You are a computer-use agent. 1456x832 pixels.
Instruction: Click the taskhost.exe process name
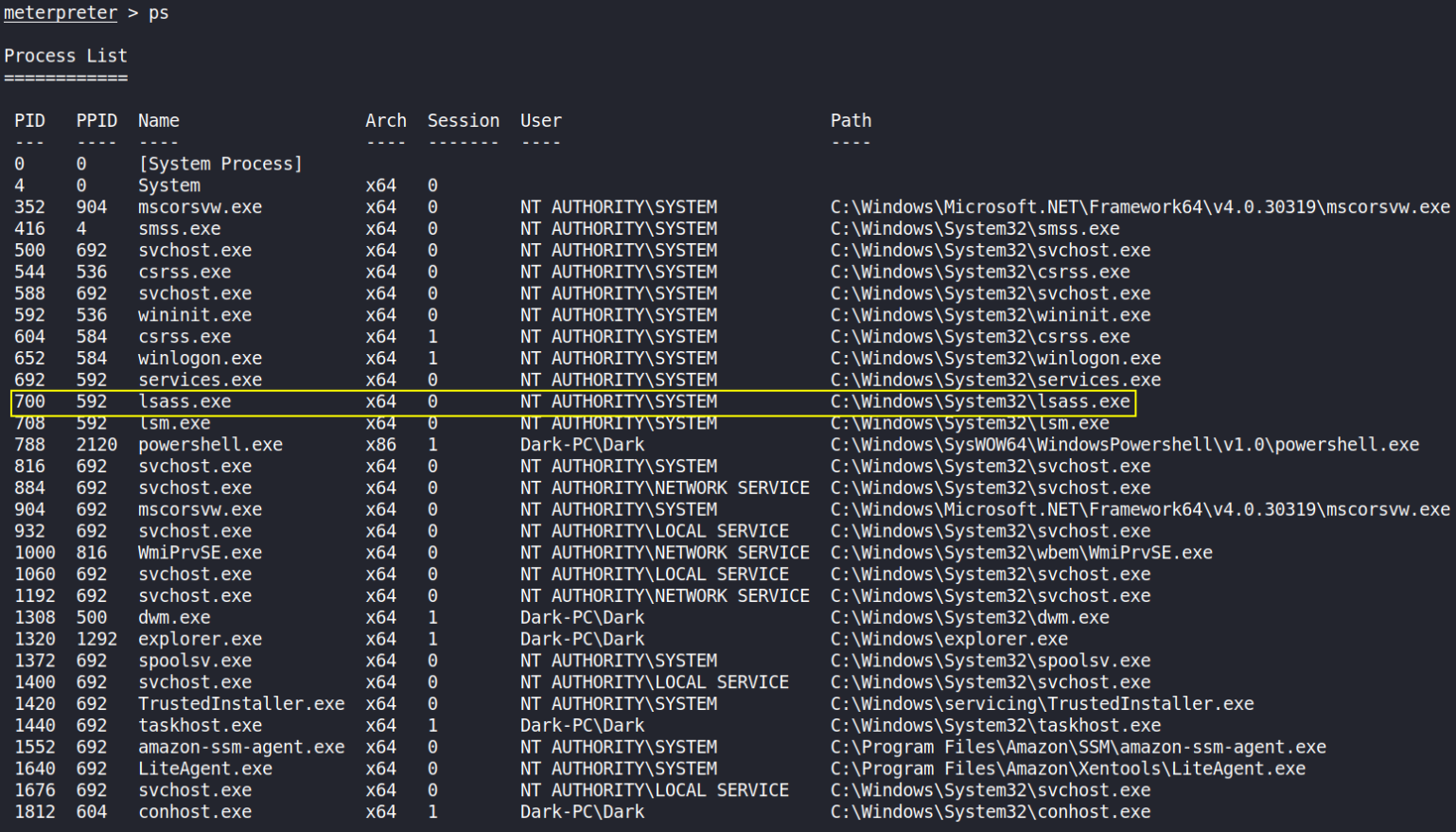pyautogui.click(x=200, y=726)
